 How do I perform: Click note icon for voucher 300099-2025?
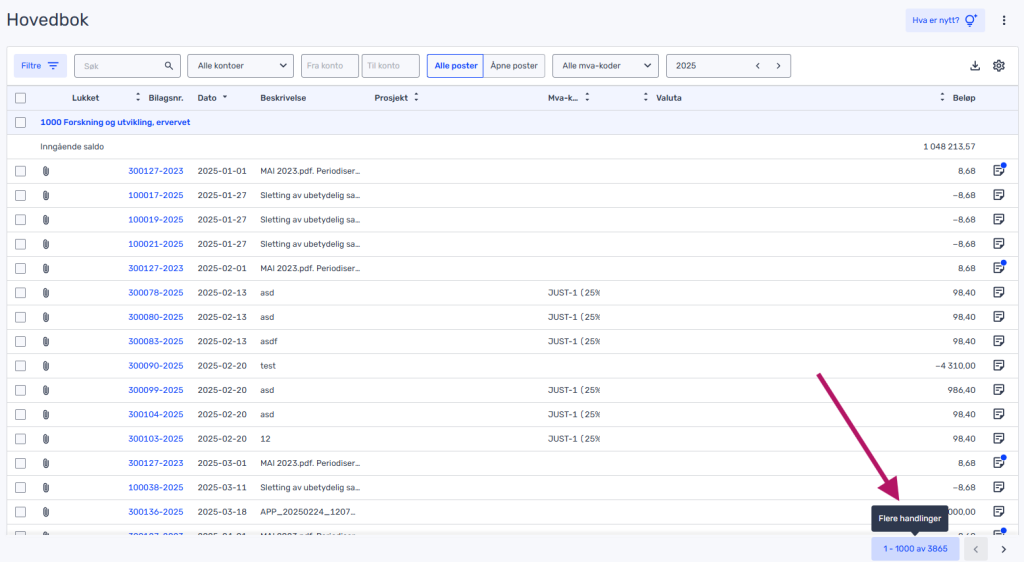(998, 390)
